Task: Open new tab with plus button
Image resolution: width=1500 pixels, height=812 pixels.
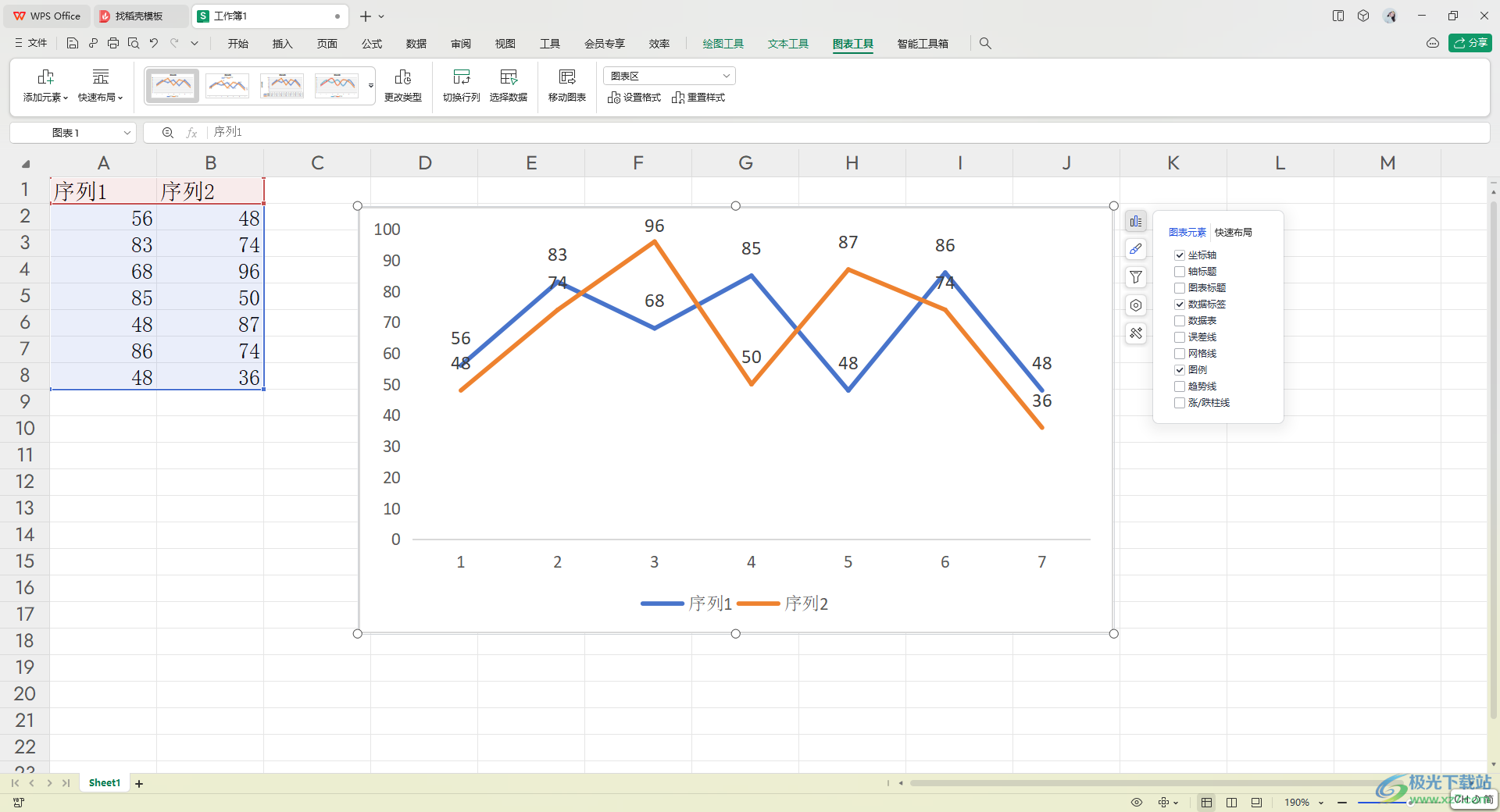Action: pos(365,16)
